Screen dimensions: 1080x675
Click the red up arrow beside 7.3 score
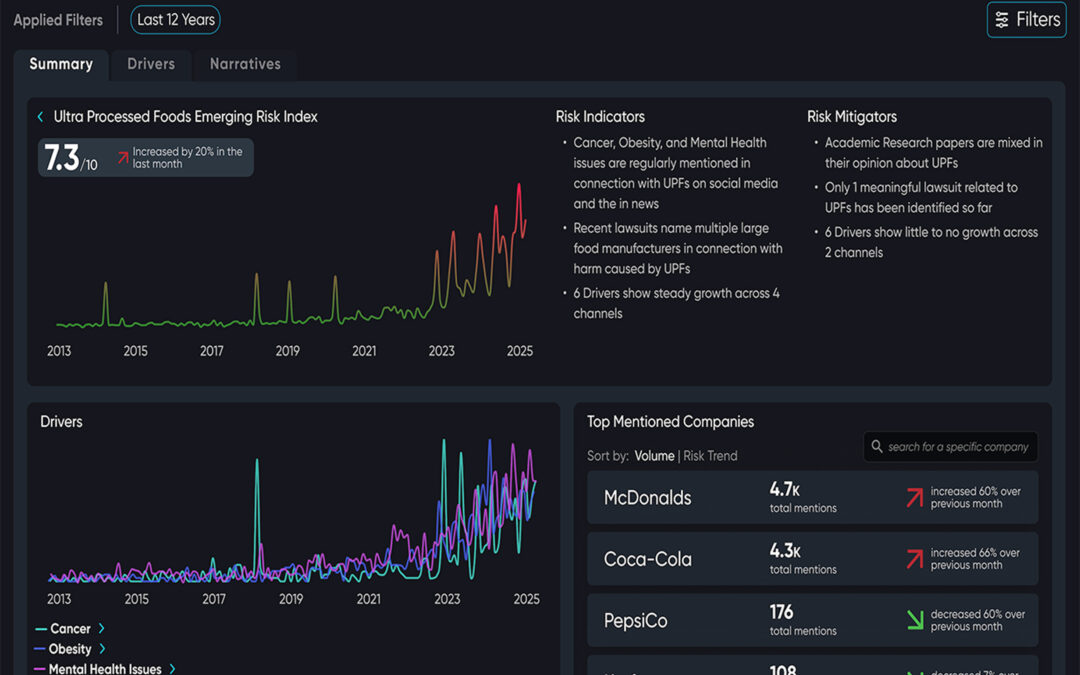(x=122, y=157)
